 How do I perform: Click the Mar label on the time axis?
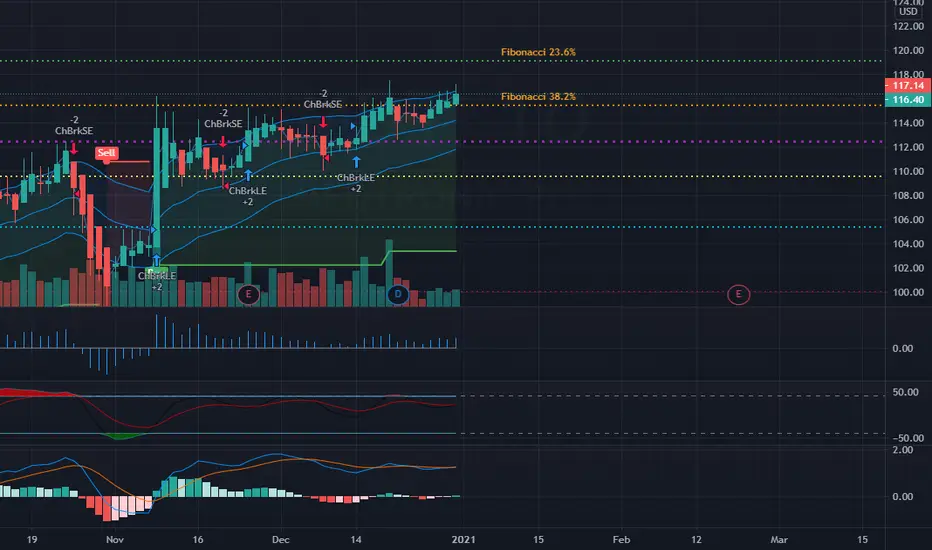(779, 540)
